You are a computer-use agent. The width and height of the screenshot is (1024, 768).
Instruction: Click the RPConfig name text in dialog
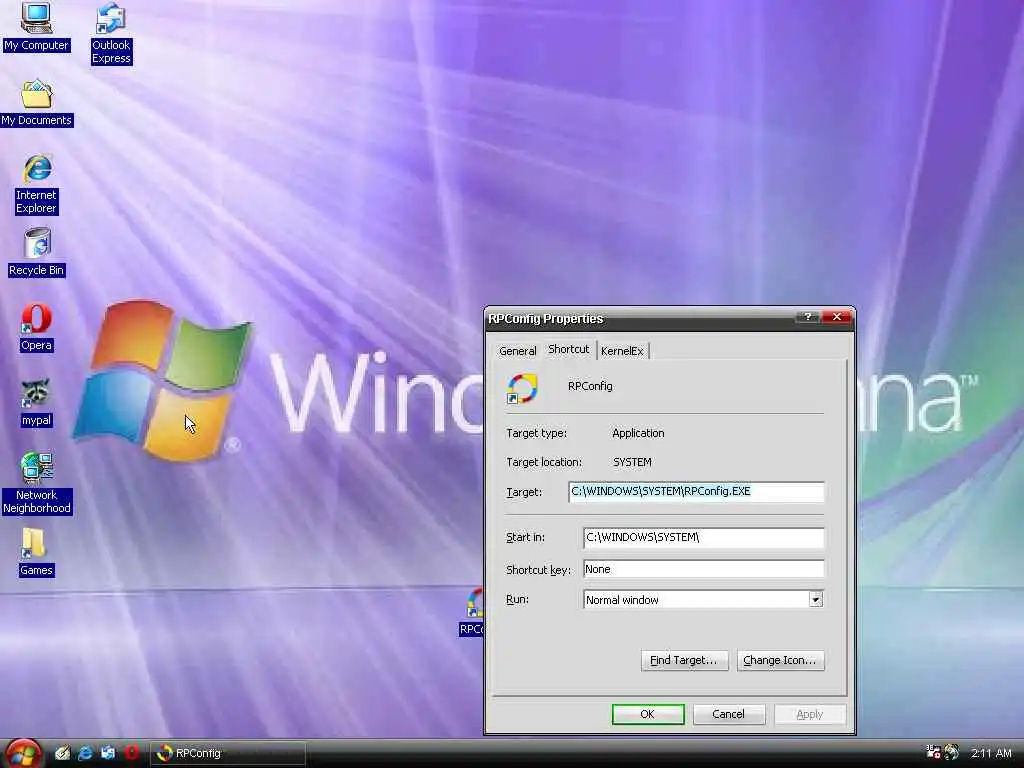coord(590,386)
